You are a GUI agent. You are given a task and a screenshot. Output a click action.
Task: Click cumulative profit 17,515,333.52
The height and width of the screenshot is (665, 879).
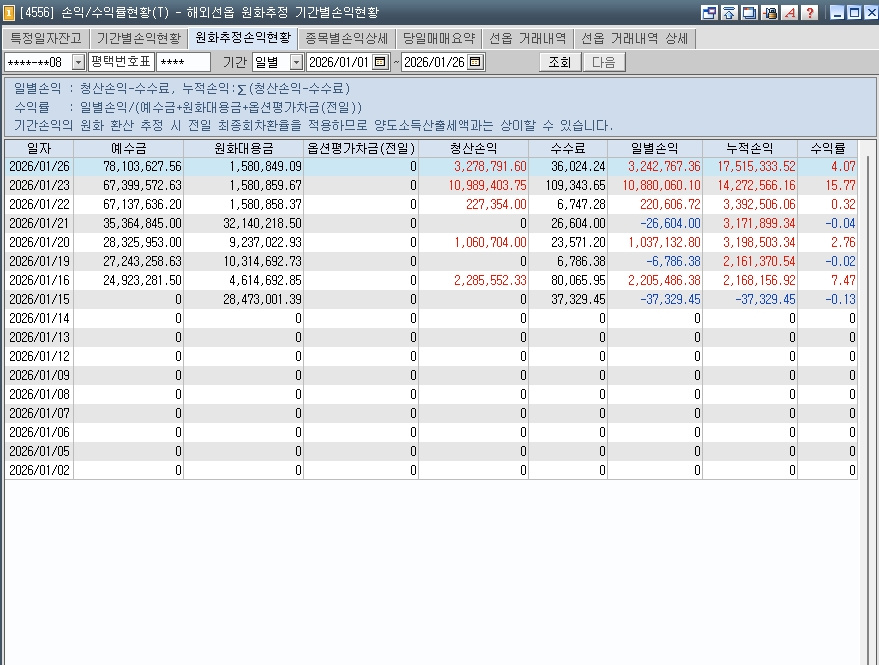[x=756, y=167]
